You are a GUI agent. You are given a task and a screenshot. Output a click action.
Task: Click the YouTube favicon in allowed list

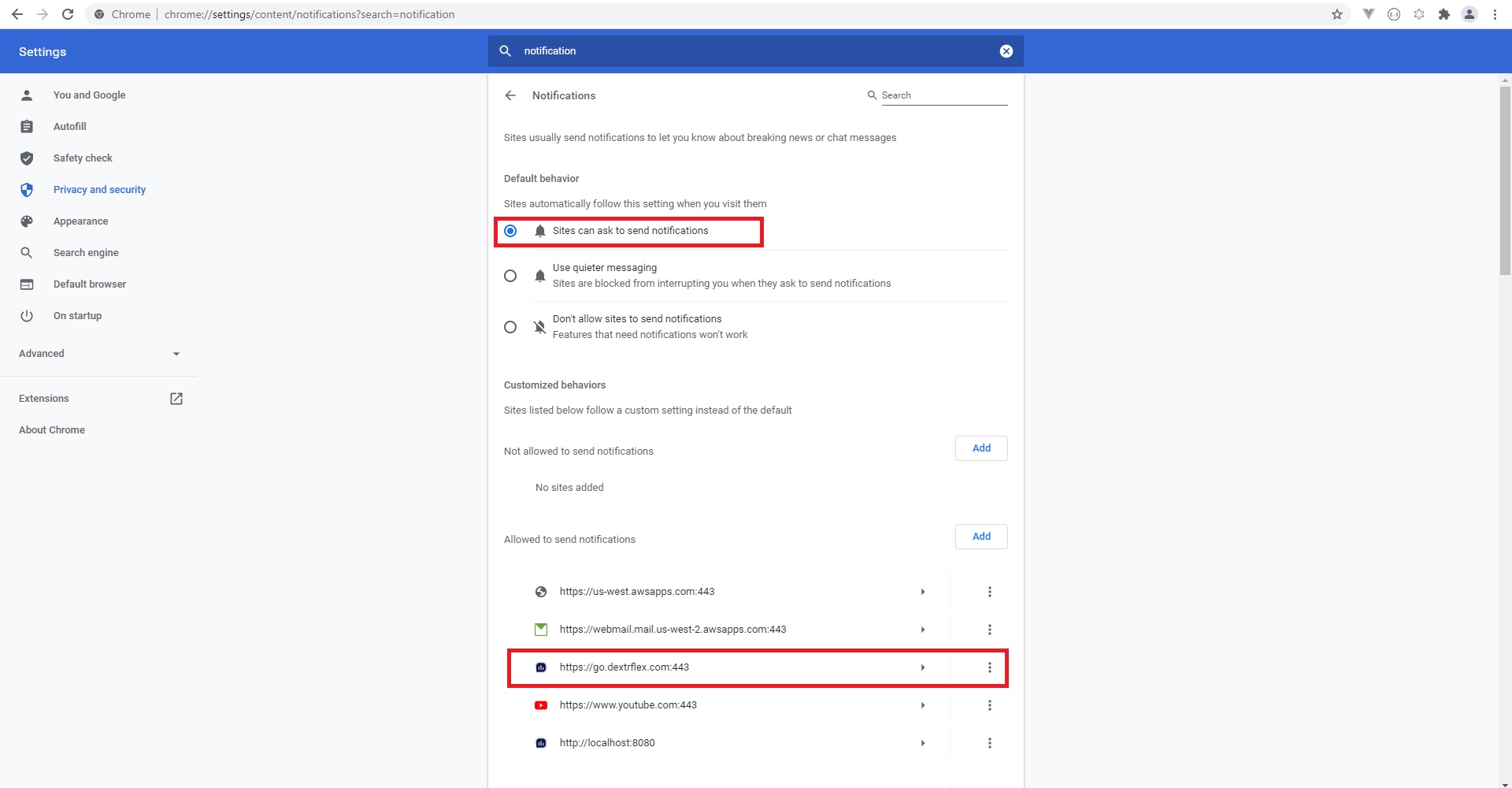541,705
